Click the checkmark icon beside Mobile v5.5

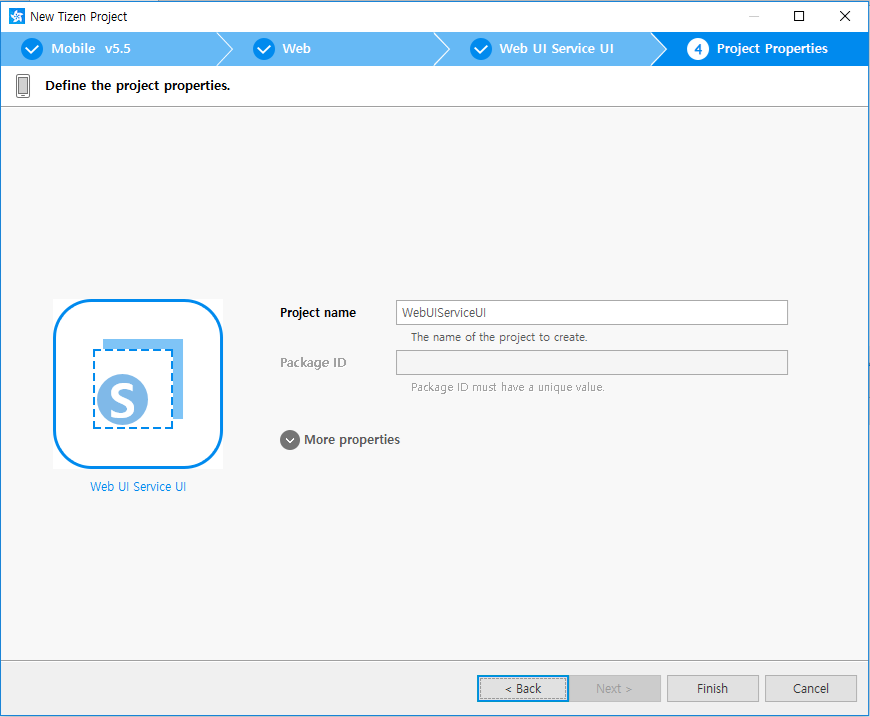[32, 49]
